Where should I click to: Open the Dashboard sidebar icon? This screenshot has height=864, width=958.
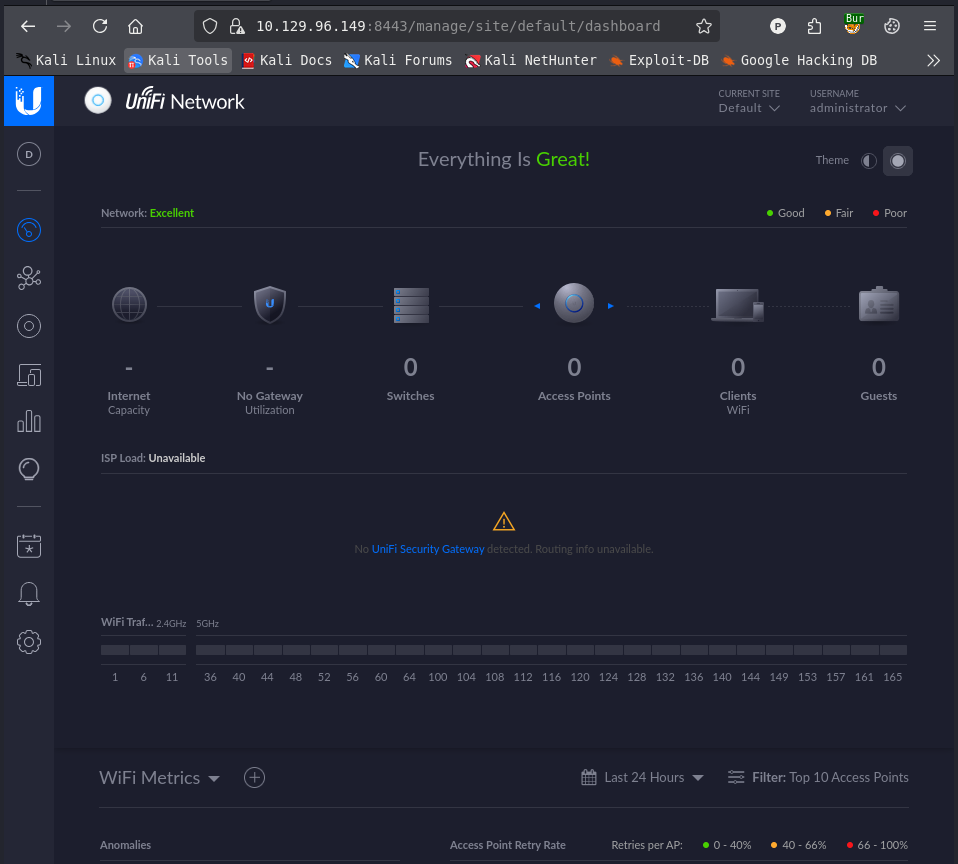pyautogui.click(x=29, y=230)
